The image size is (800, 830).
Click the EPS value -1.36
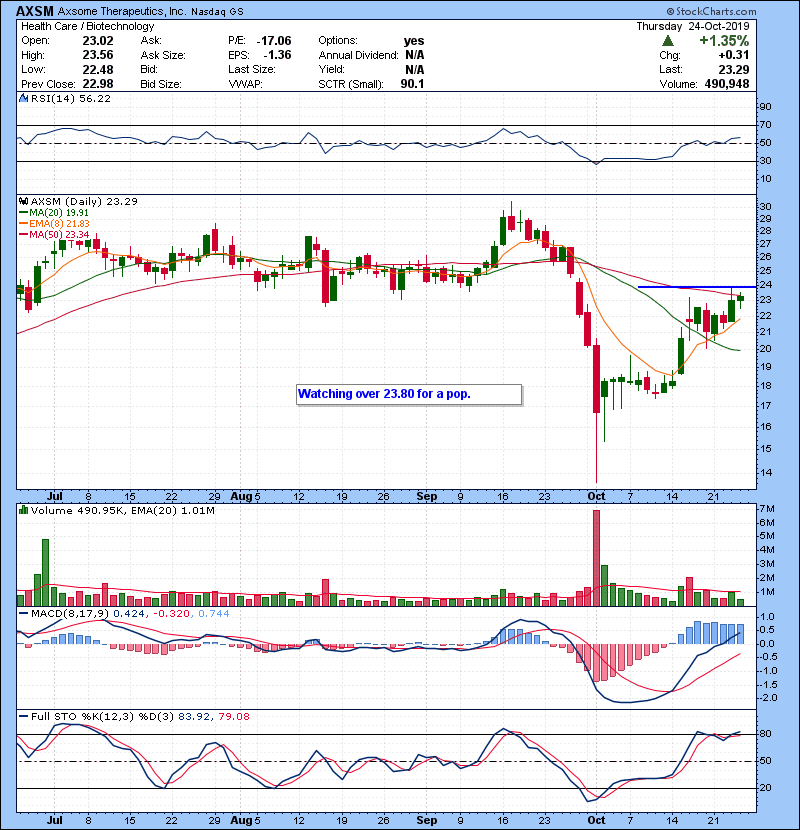pyautogui.click(x=277, y=55)
